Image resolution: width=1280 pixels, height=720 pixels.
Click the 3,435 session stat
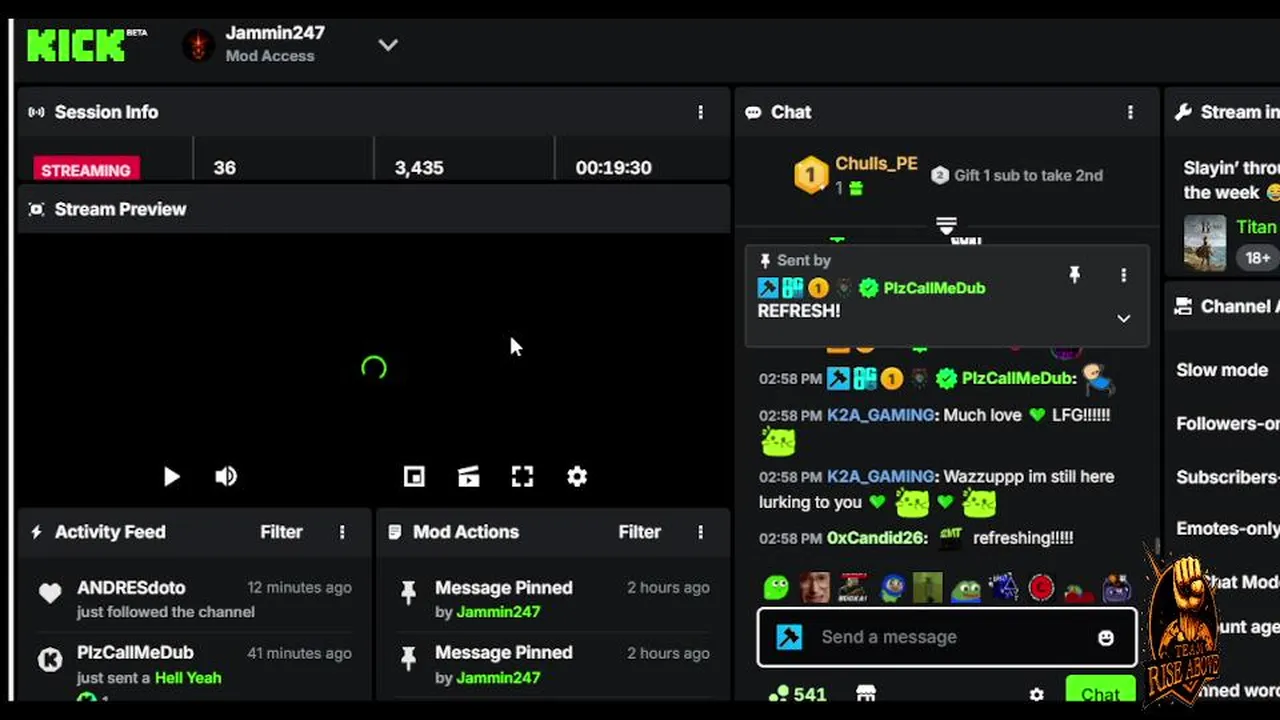click(419, 168)
